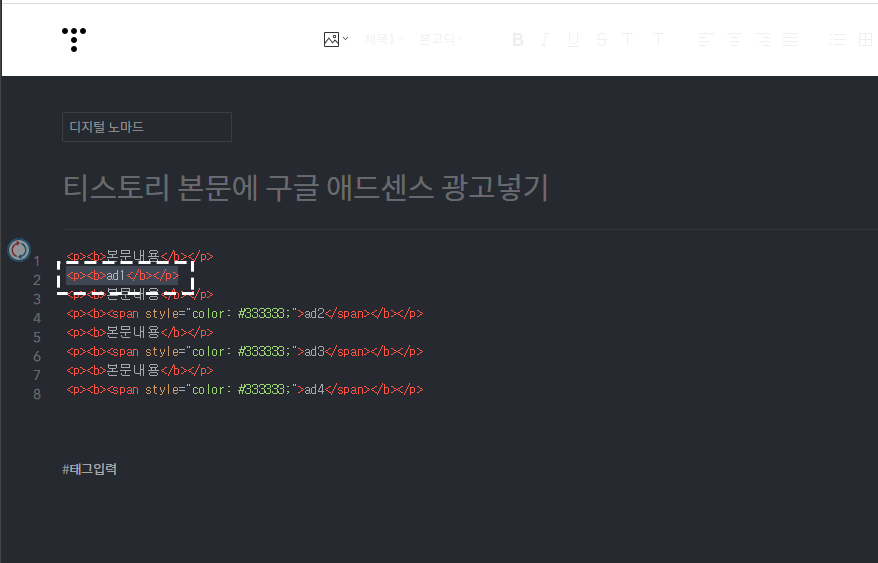The image size is (878, 563).
Task: Align text right
Action: [x=762, y=39]
